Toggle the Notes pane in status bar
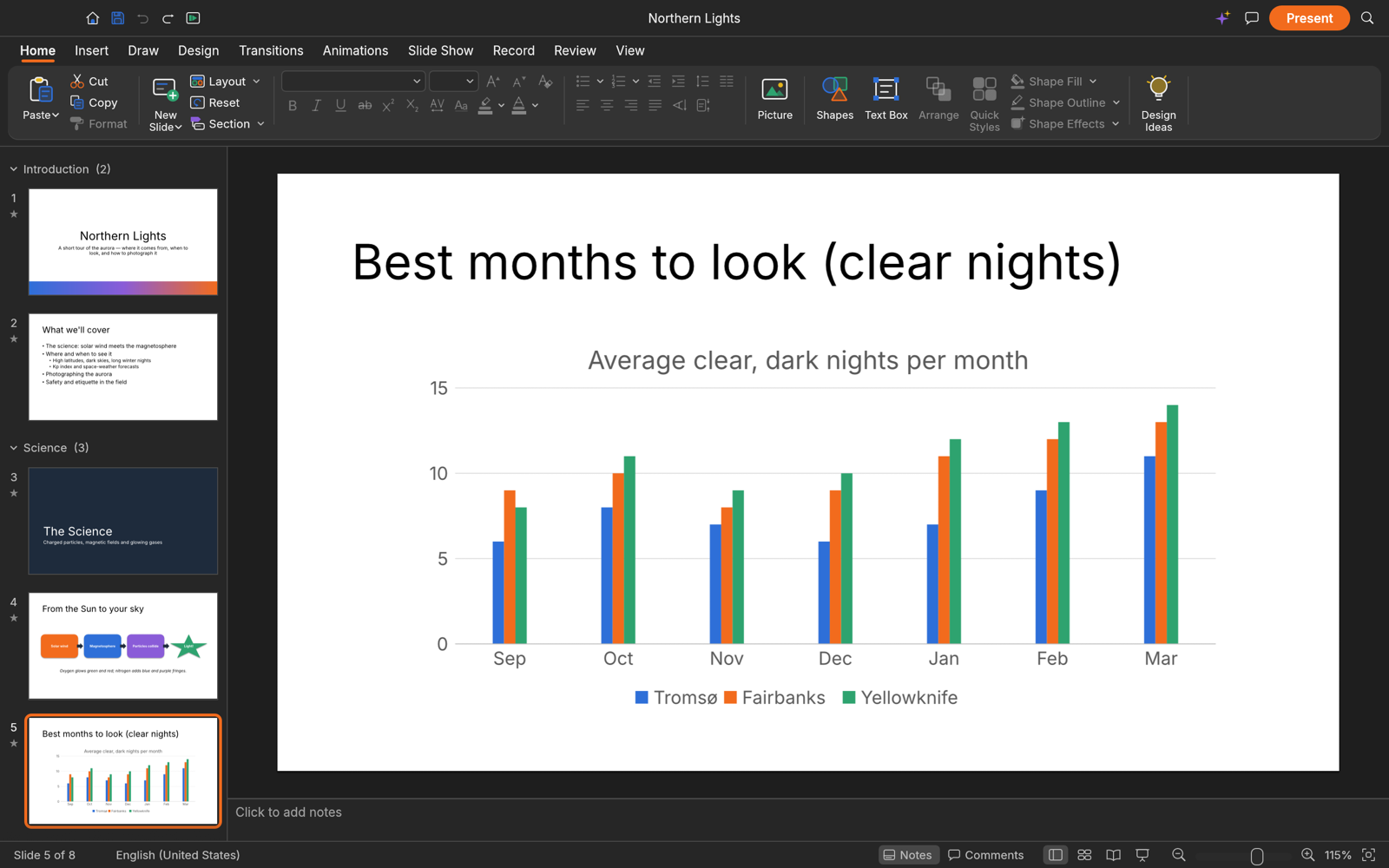 click(908, 855)
